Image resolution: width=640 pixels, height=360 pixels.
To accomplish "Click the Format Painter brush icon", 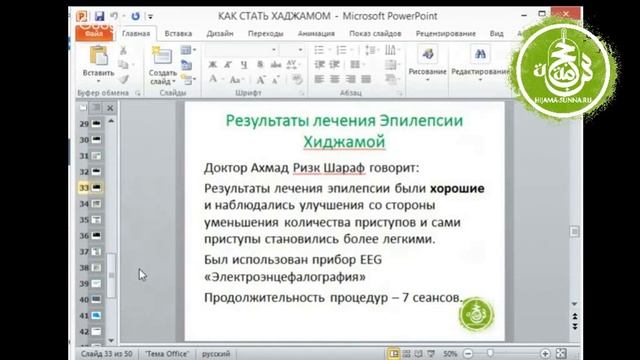I will [x=124, y=79].
